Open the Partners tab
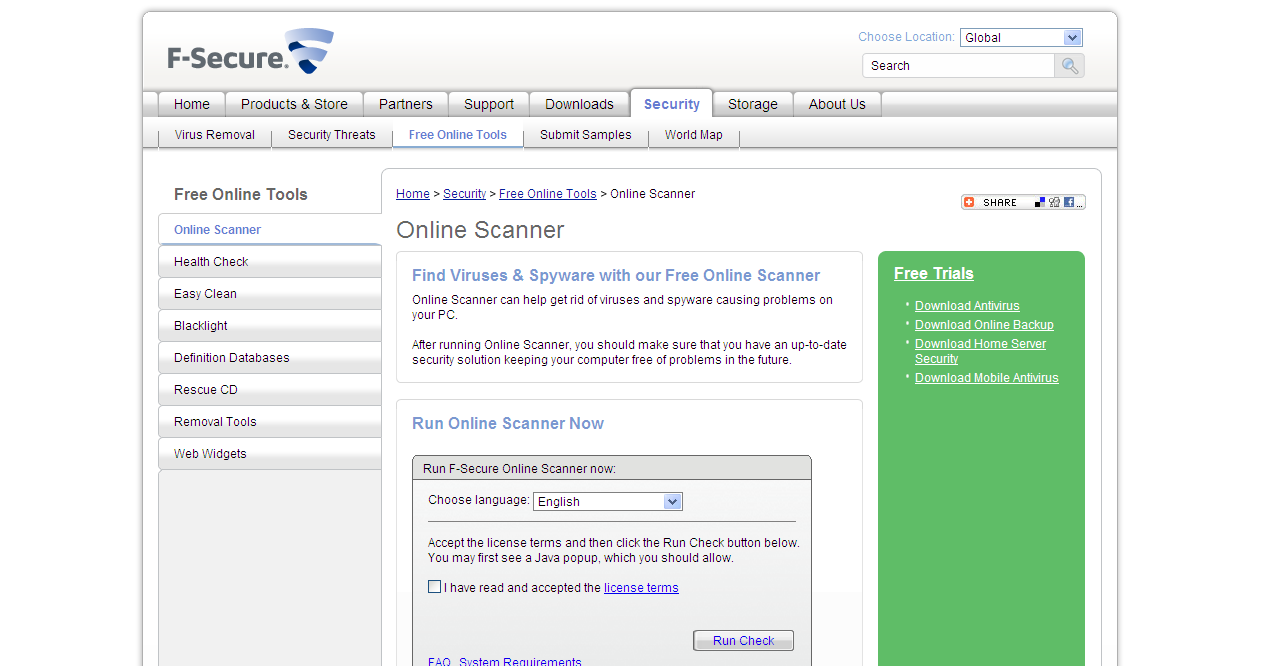This screenshot has height=666, width=1261. click(x=406, y=104)
